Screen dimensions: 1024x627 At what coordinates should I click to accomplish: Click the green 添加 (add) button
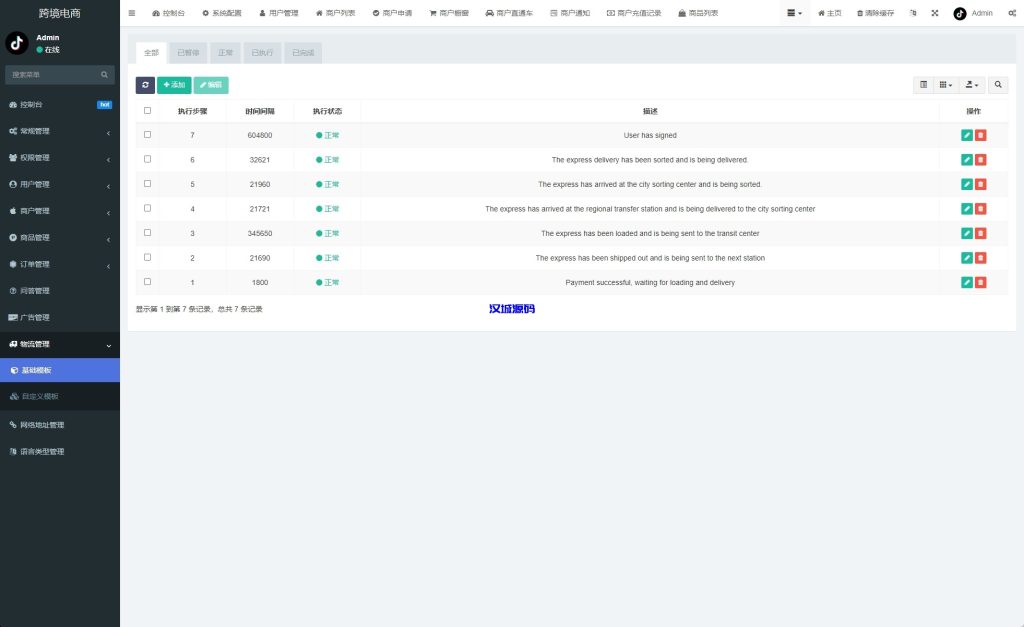[174, 85]
